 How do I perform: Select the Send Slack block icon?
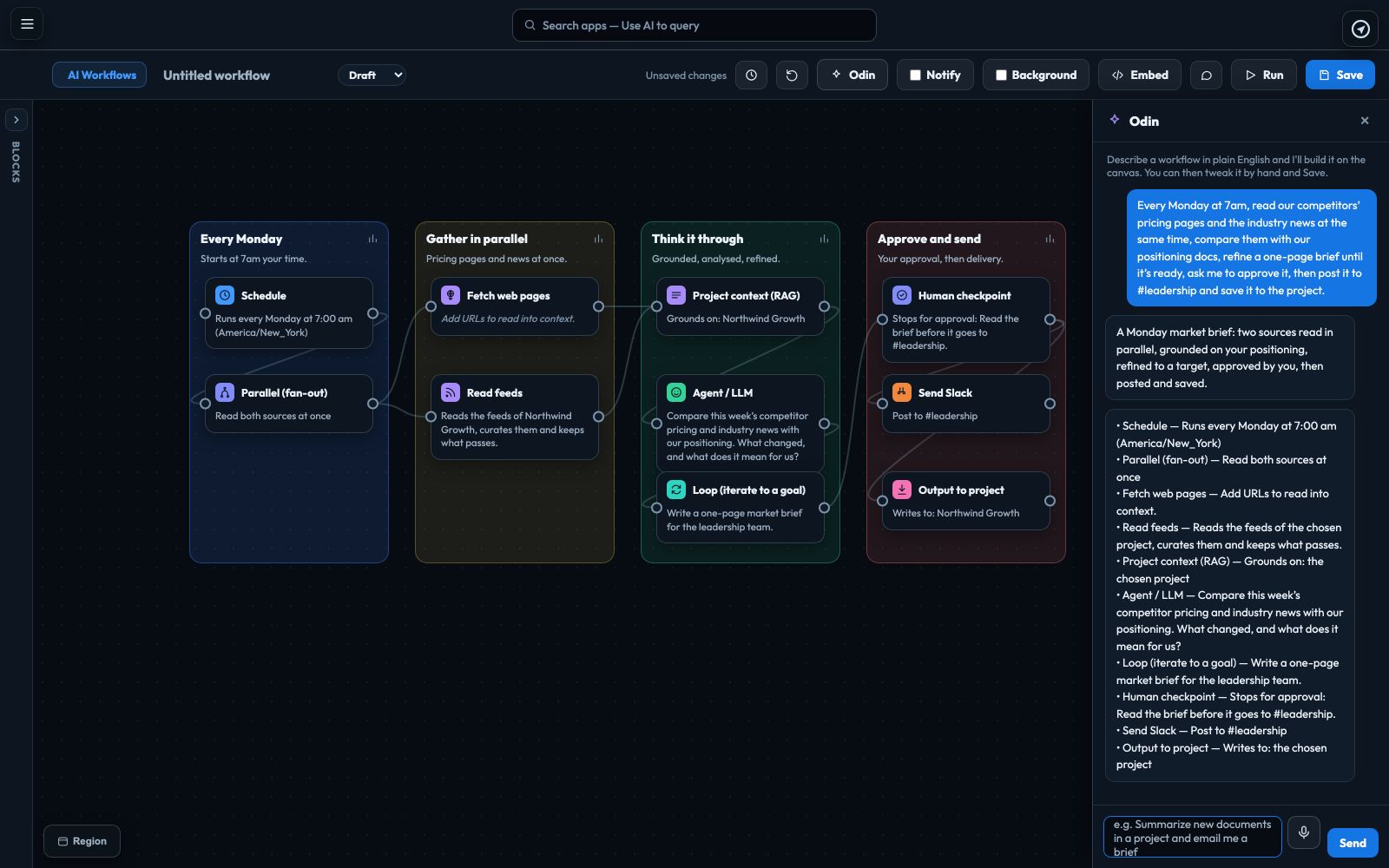click(902, 392)
